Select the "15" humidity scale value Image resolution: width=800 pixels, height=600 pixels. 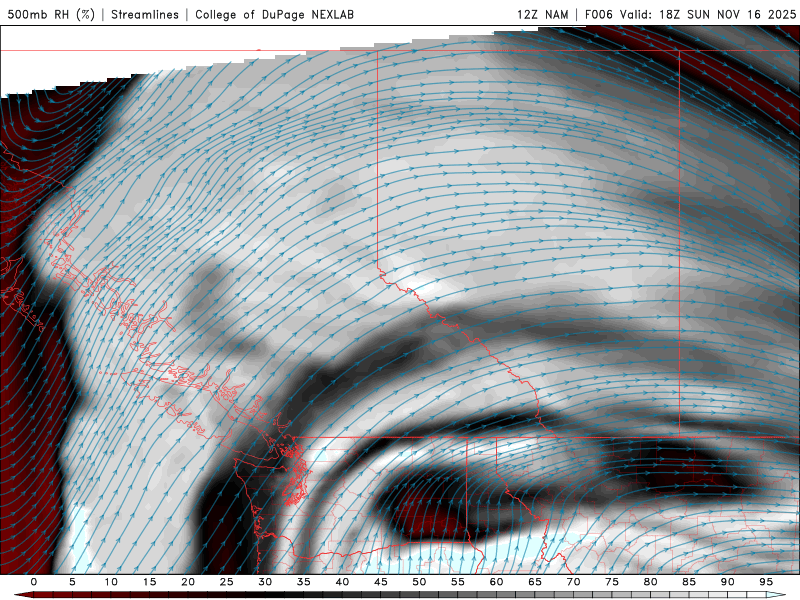point(149,582)
